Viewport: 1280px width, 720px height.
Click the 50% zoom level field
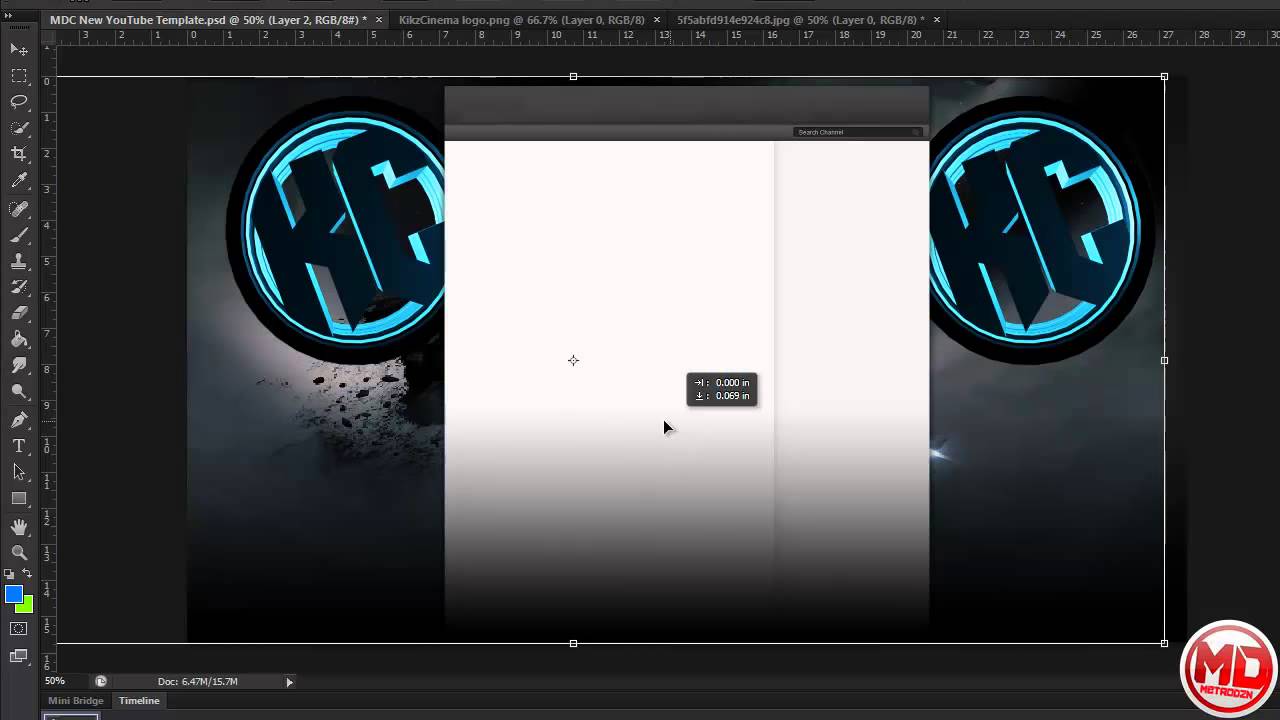55,681
